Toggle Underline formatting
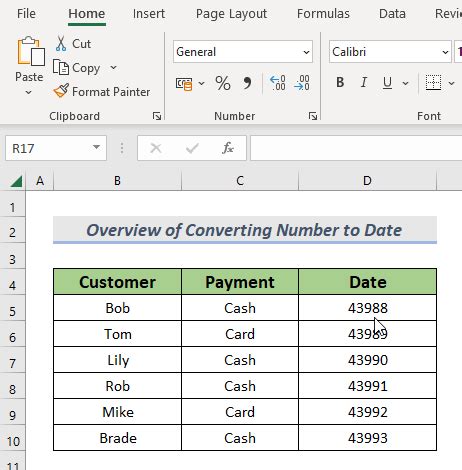The width and height of the screenshot is (462, 470). (387, 83)
